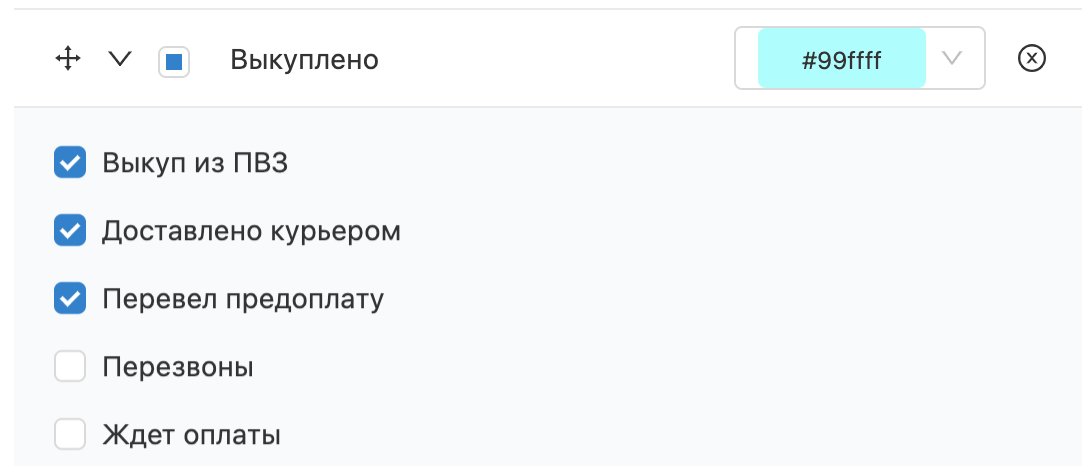Click empty area of Выкуплено header row
The width and height of the screenshot is (1082, 466).
[552, 59]
